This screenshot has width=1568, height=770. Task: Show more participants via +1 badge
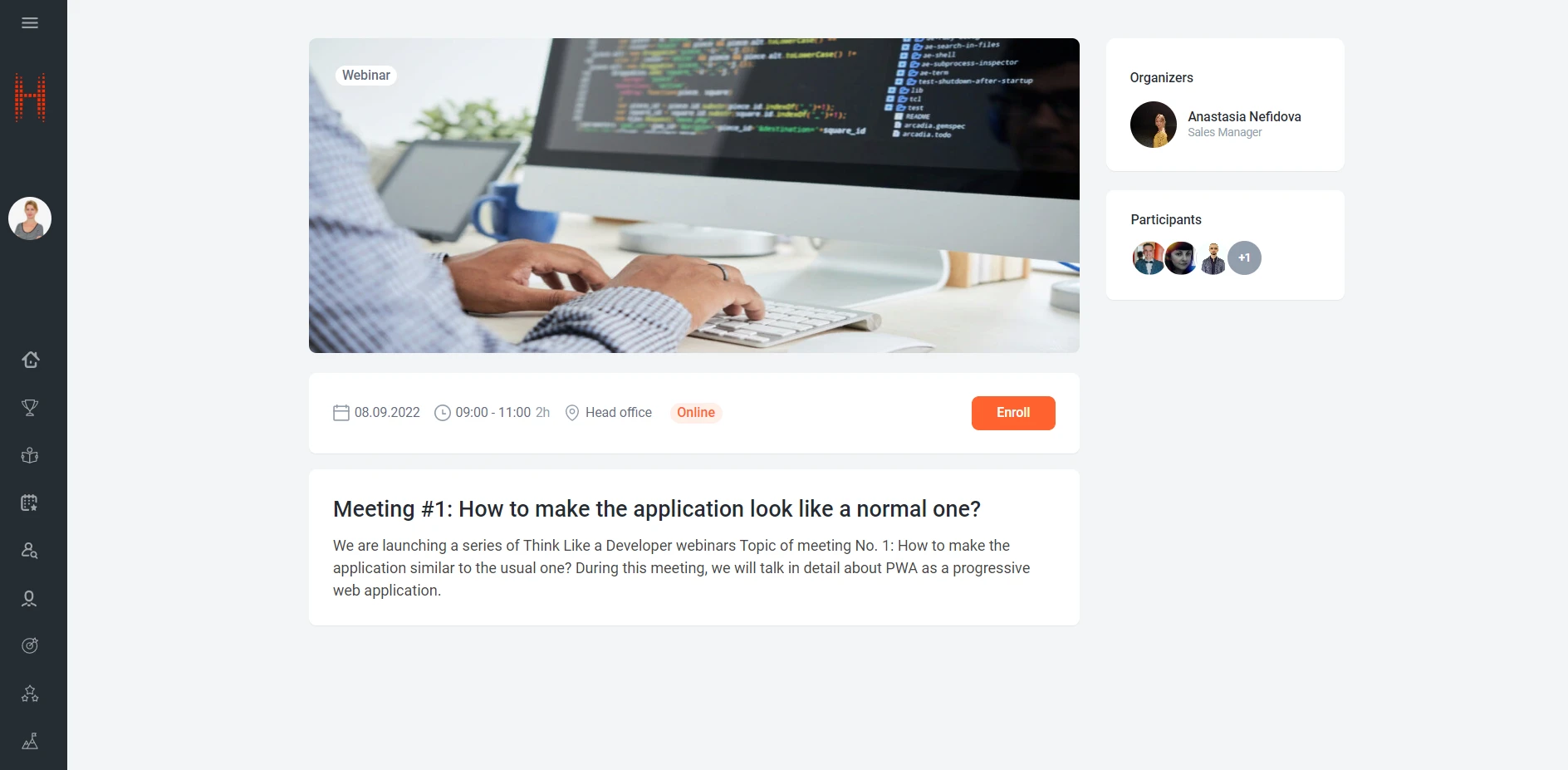[1244, 258]
